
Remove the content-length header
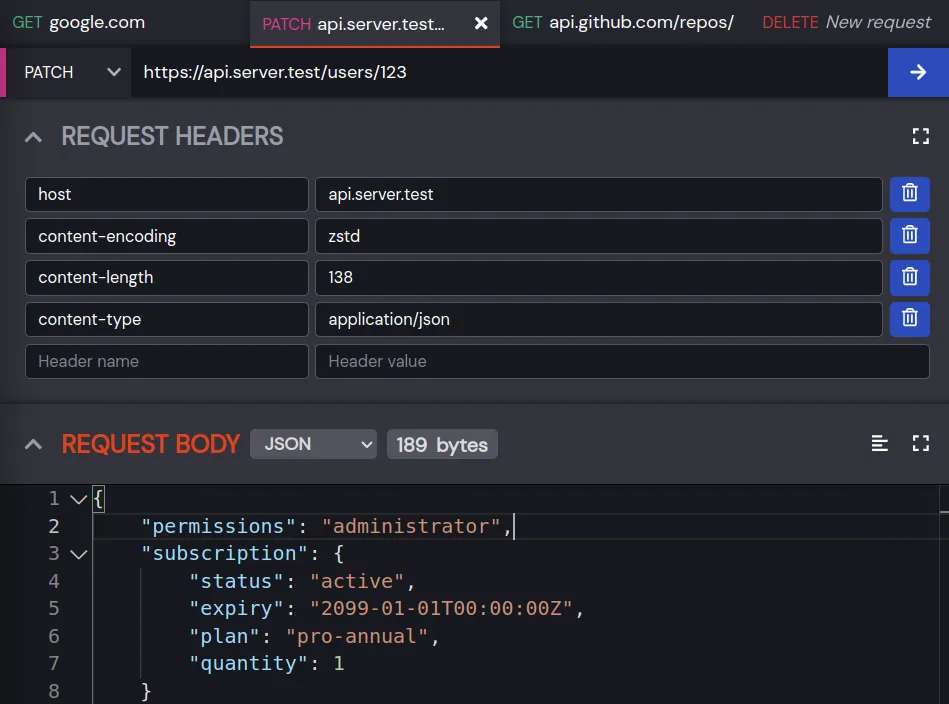[909, 277]
